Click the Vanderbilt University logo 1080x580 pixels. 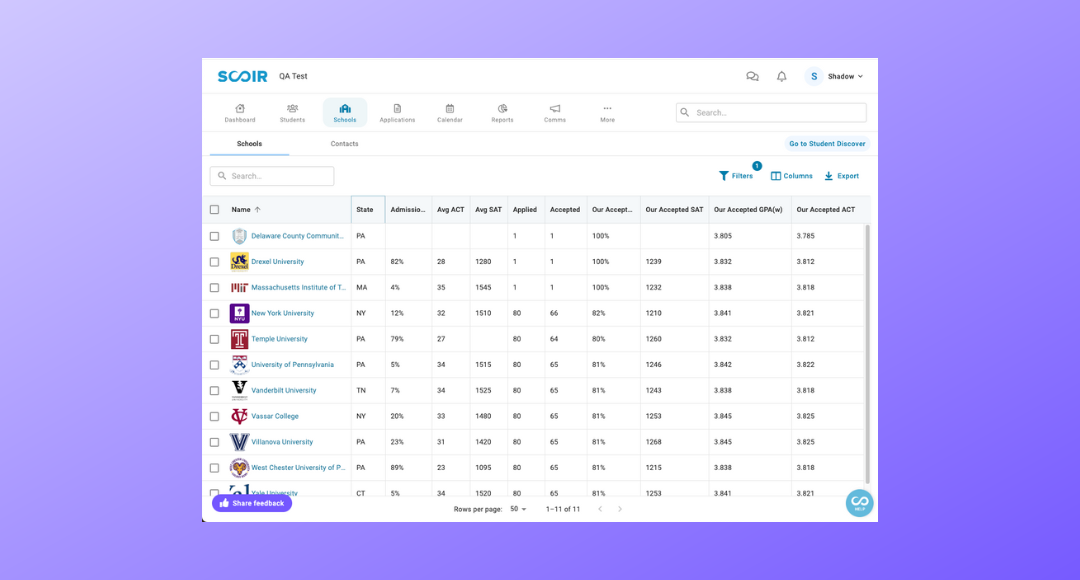pyautogui.click(x=239, y=391)
